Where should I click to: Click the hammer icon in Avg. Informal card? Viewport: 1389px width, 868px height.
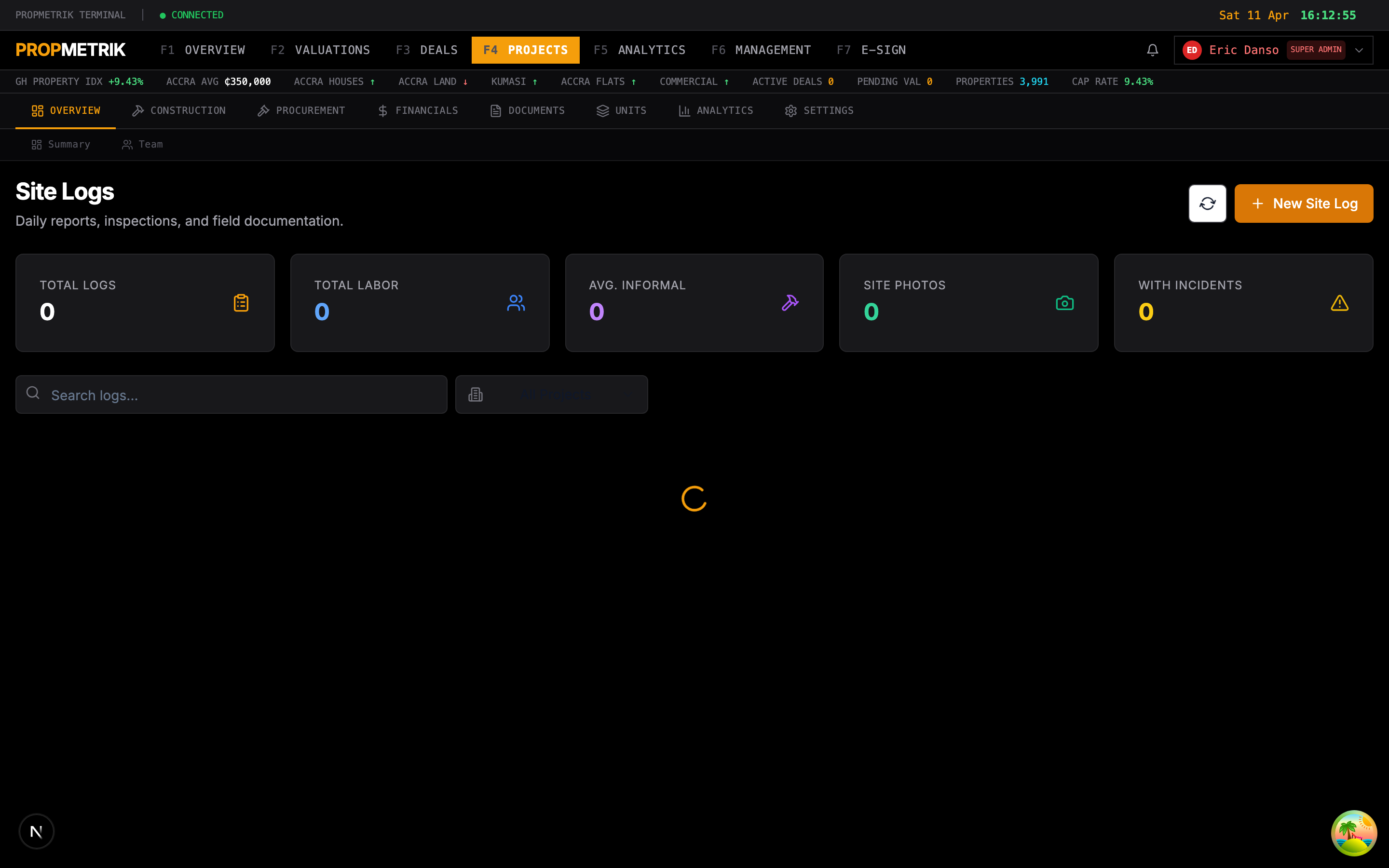click(790, 302)
